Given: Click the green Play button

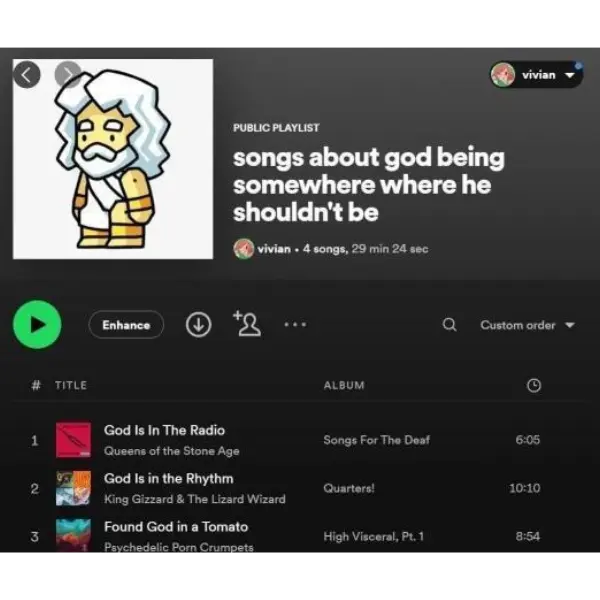Looking at the screenshot, I should pyautogui.click(x=37, y=324).
